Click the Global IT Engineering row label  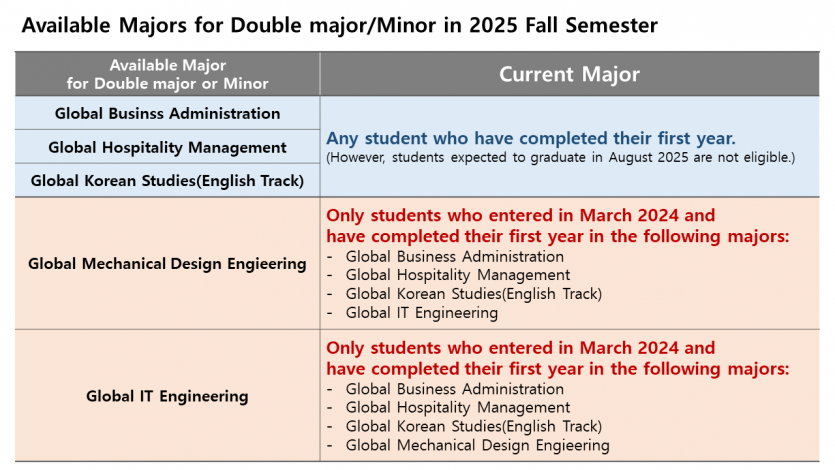[167, 396]
